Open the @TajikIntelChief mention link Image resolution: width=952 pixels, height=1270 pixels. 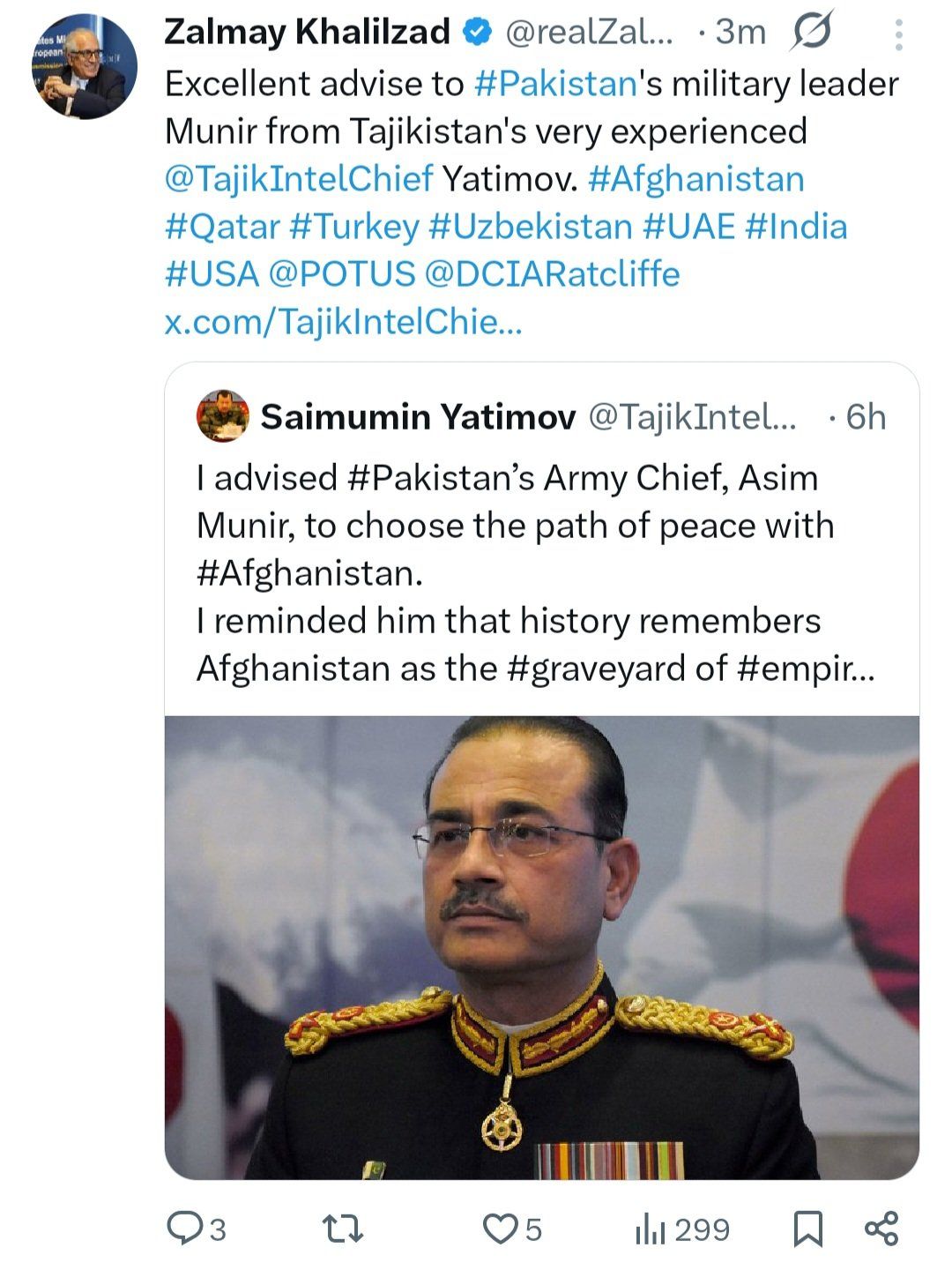pos(299,179)
